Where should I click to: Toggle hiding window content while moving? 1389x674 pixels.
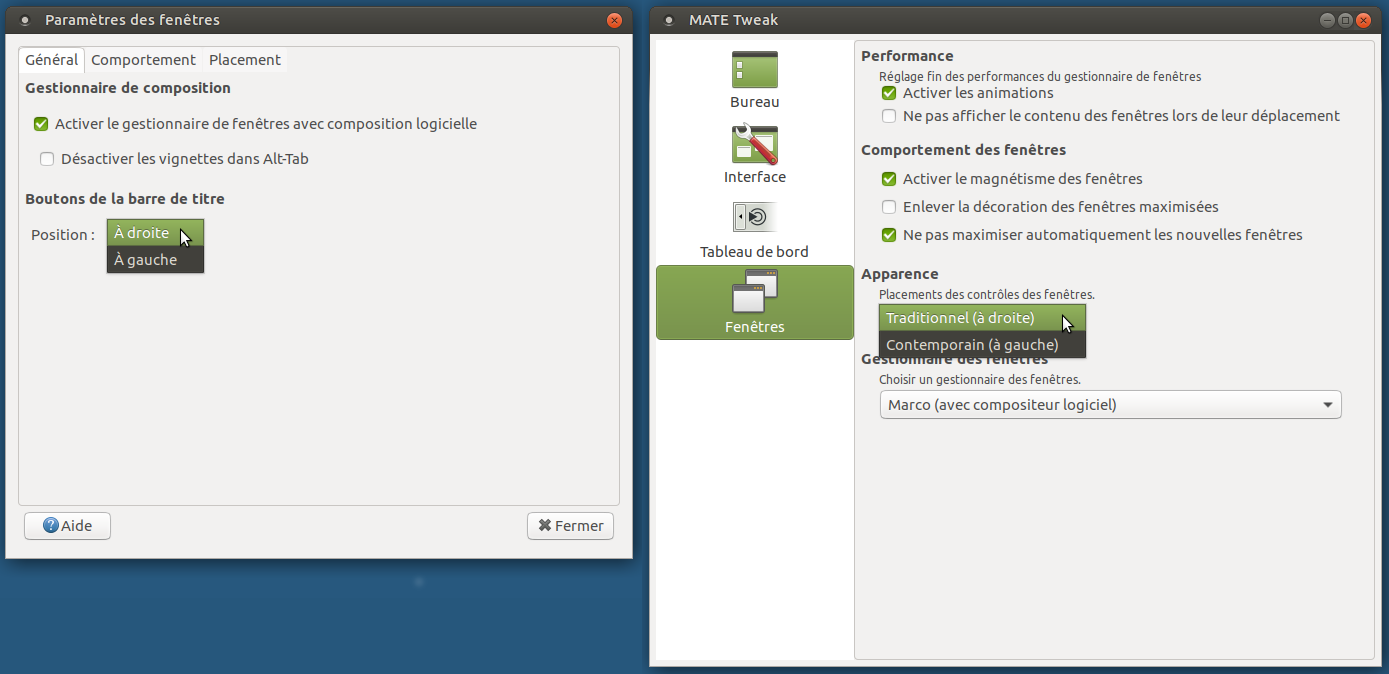[889, 116]
